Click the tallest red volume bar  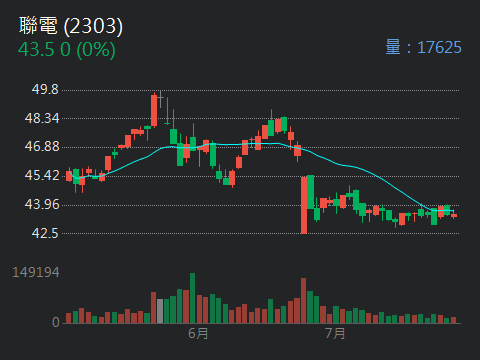[x=303, y=300]
